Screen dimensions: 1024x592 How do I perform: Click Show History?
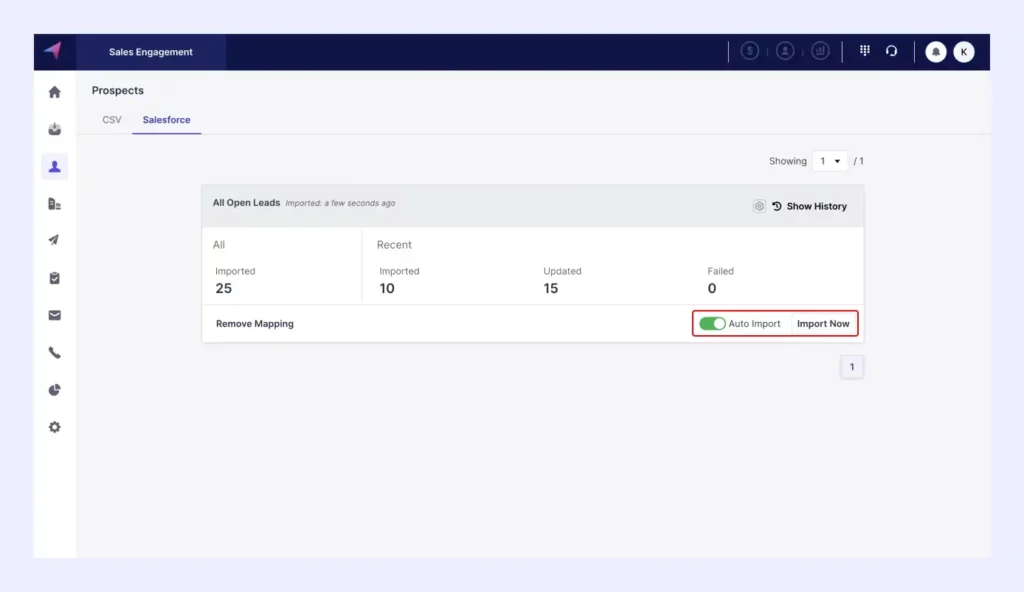pos(809,206)
